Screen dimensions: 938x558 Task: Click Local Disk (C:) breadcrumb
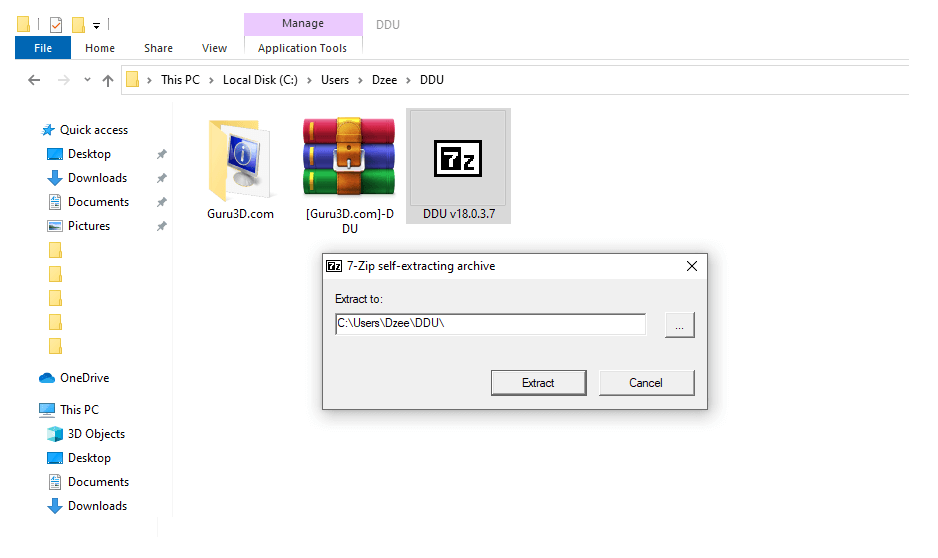pos(260,80)
